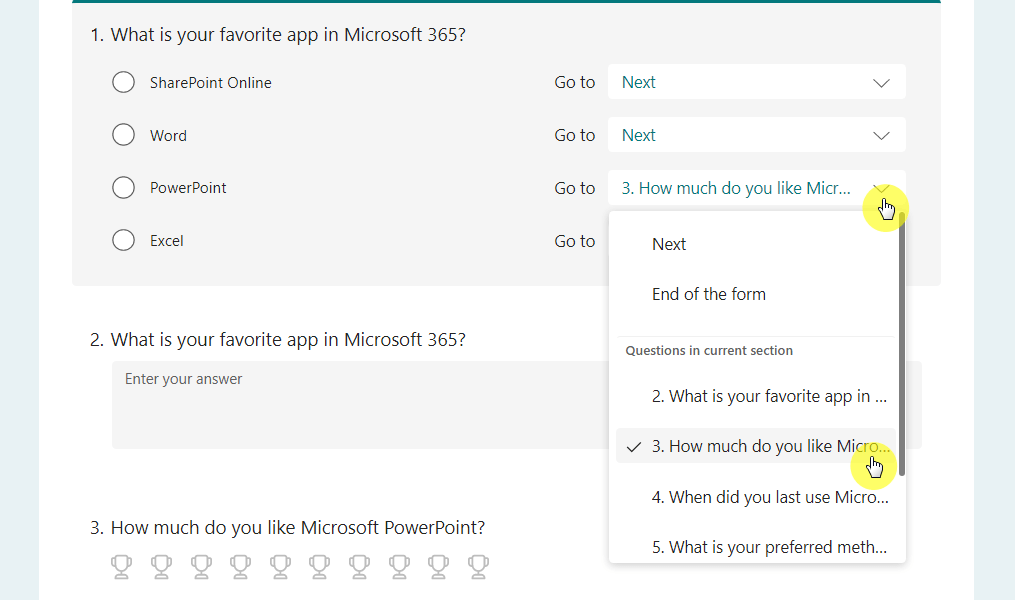Rate ten trophies for PowerPoint
This screenshot has height=600, width=1015.
(478, 566)
